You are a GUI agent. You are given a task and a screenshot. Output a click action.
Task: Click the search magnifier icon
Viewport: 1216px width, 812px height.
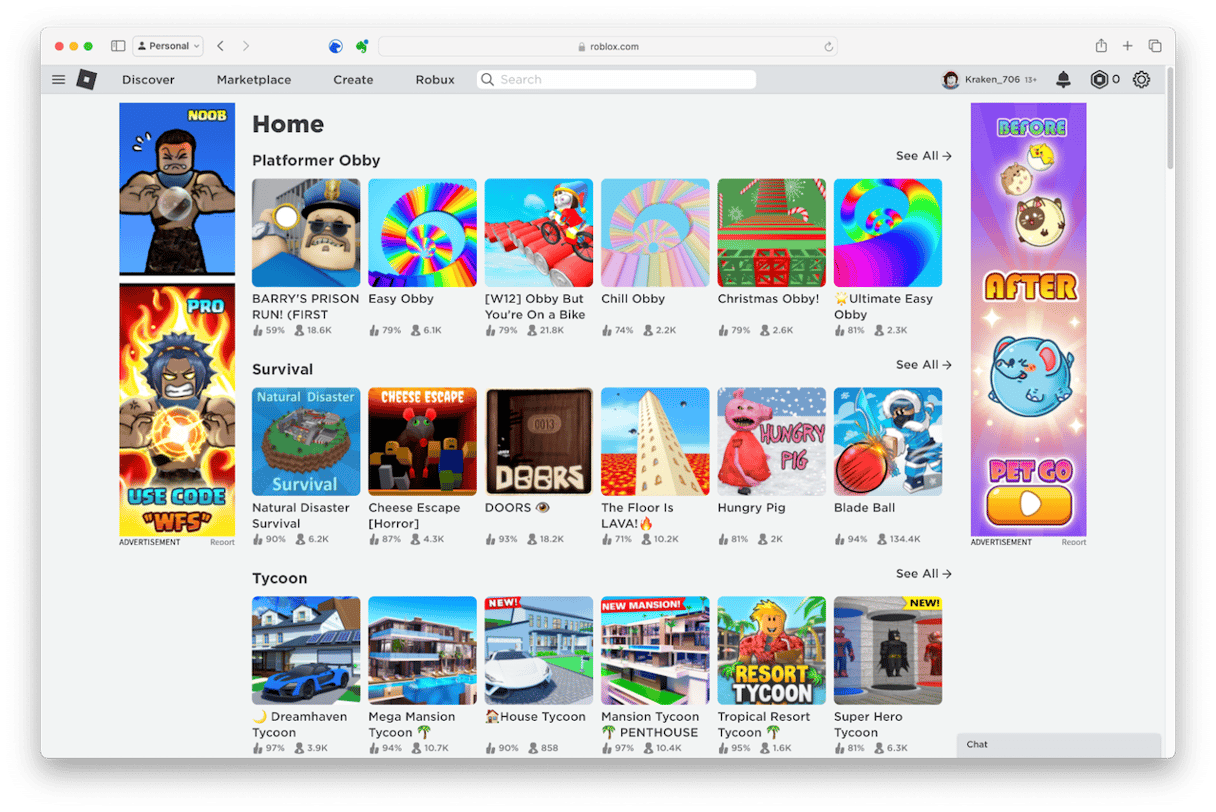488,80
